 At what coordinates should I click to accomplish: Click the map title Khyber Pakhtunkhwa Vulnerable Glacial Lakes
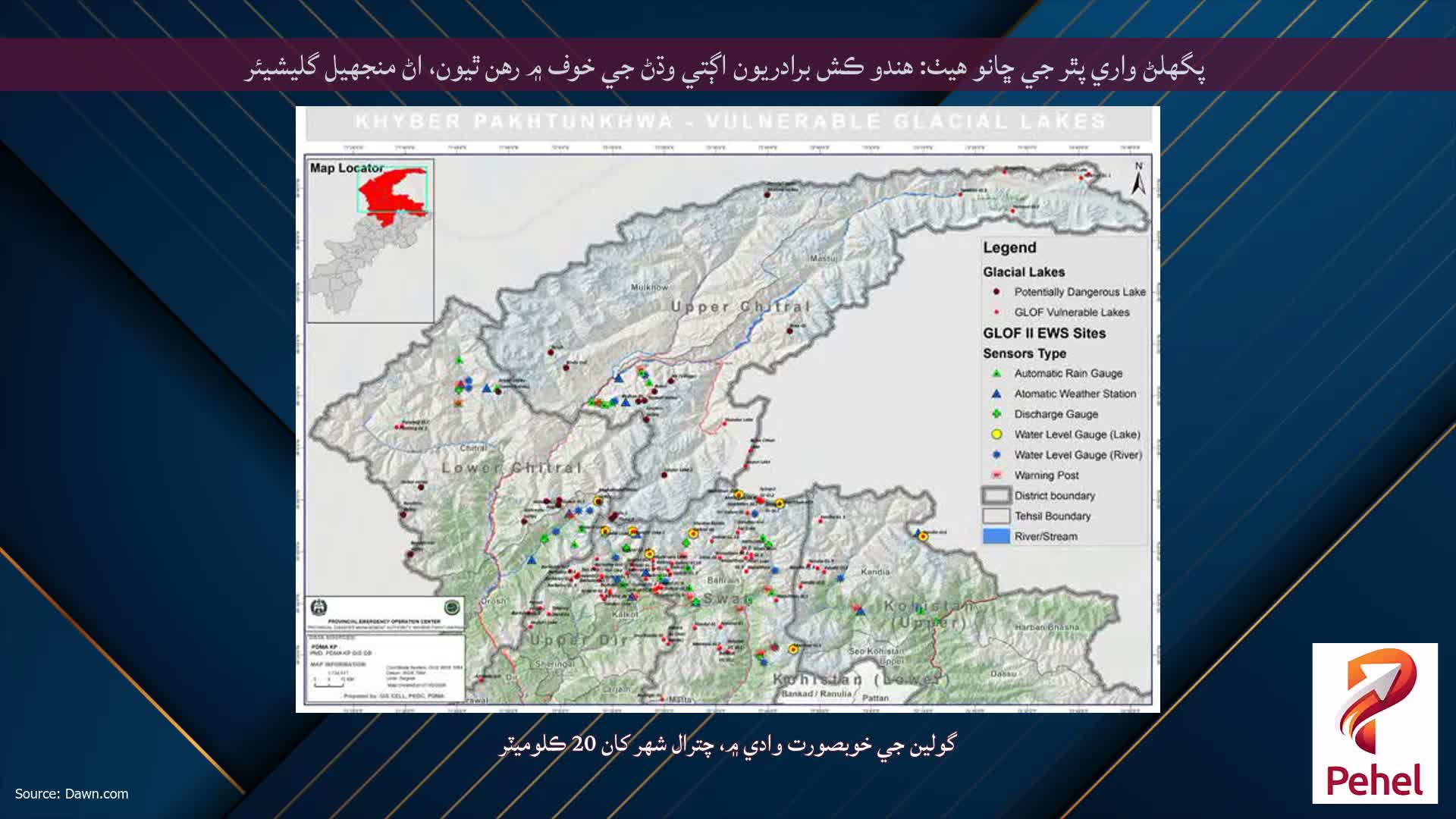point(730,121)
